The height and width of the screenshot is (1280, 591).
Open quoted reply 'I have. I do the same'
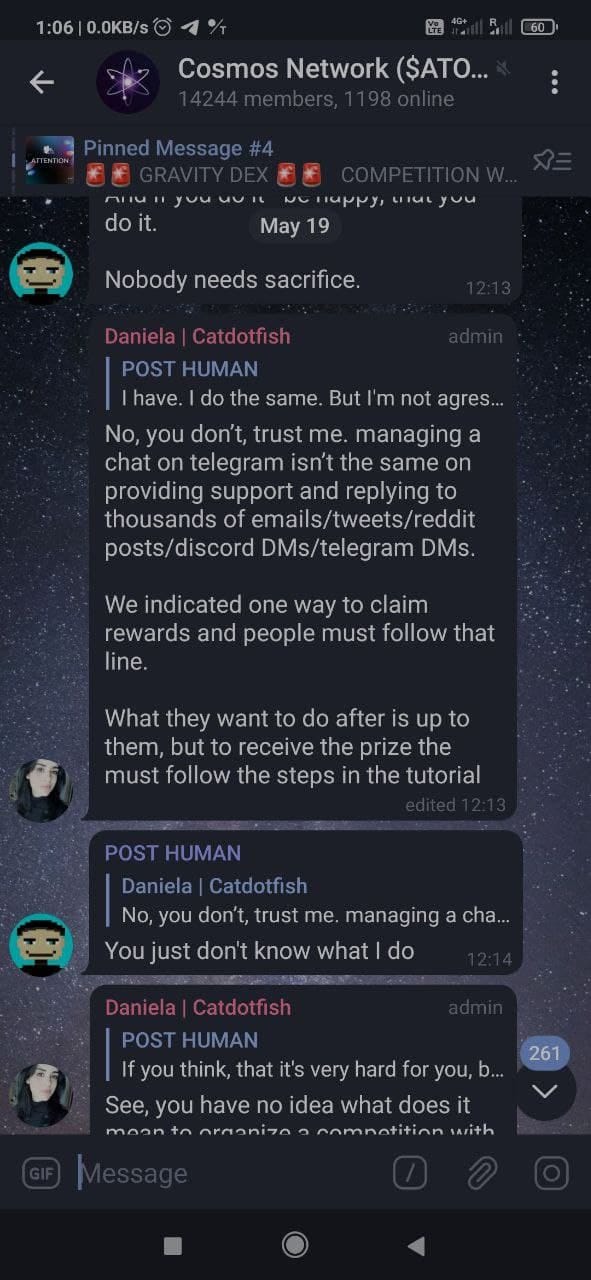point(310,383)
